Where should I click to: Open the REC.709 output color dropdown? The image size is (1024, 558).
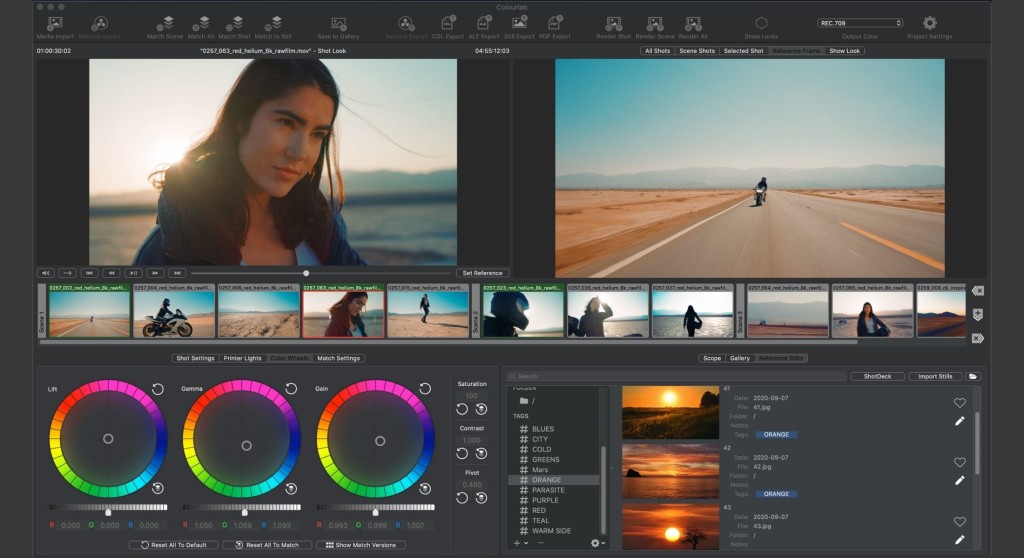click(859, 22)
